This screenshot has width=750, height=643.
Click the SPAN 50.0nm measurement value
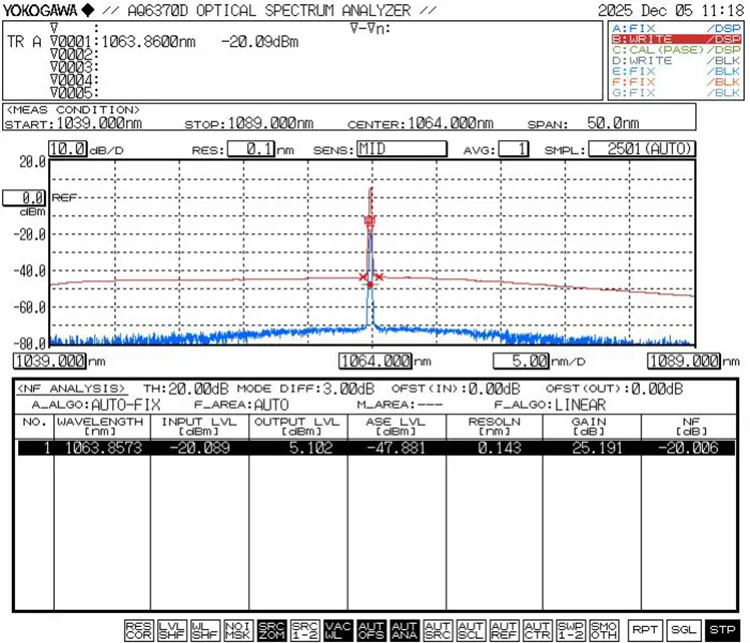(x=613, y=123)
